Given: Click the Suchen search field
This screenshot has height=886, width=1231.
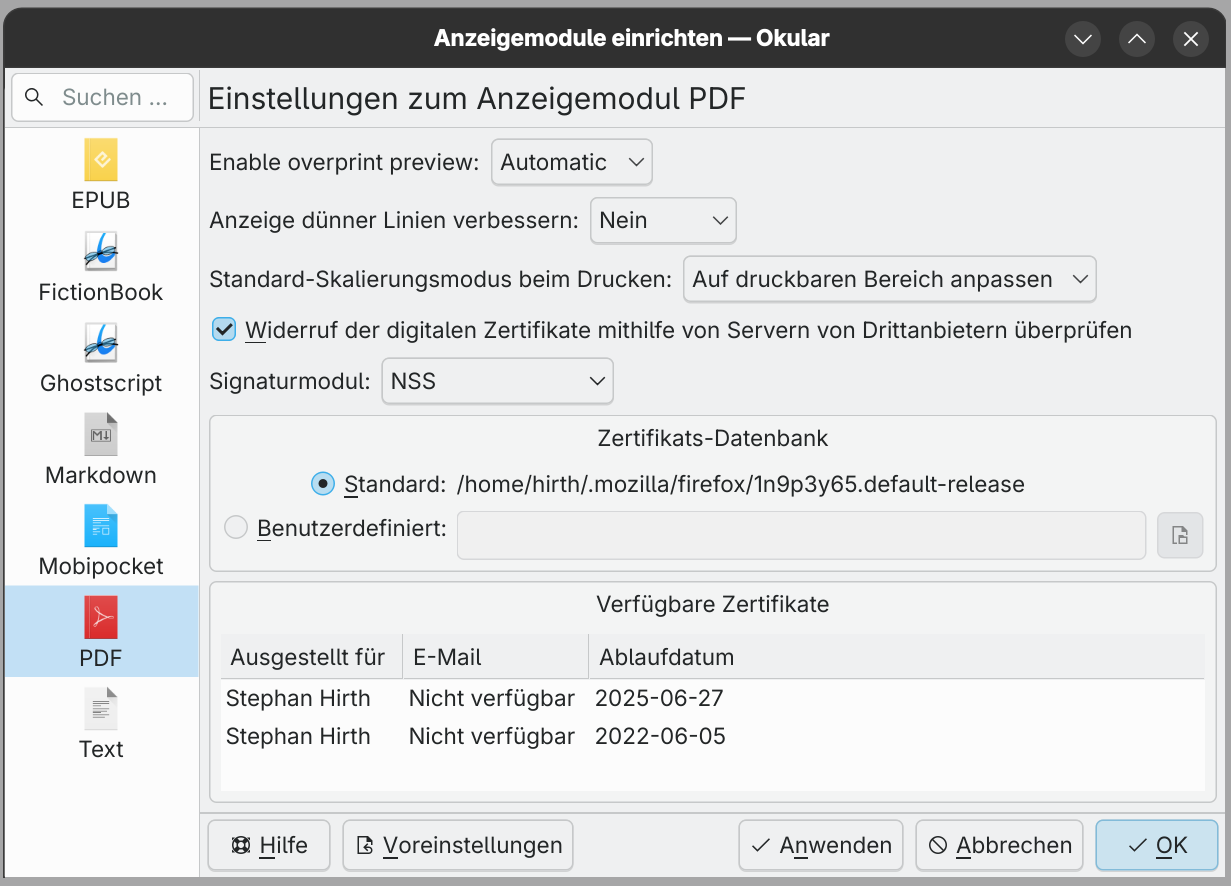Looking at the screenshot, I should pos(103,97).
